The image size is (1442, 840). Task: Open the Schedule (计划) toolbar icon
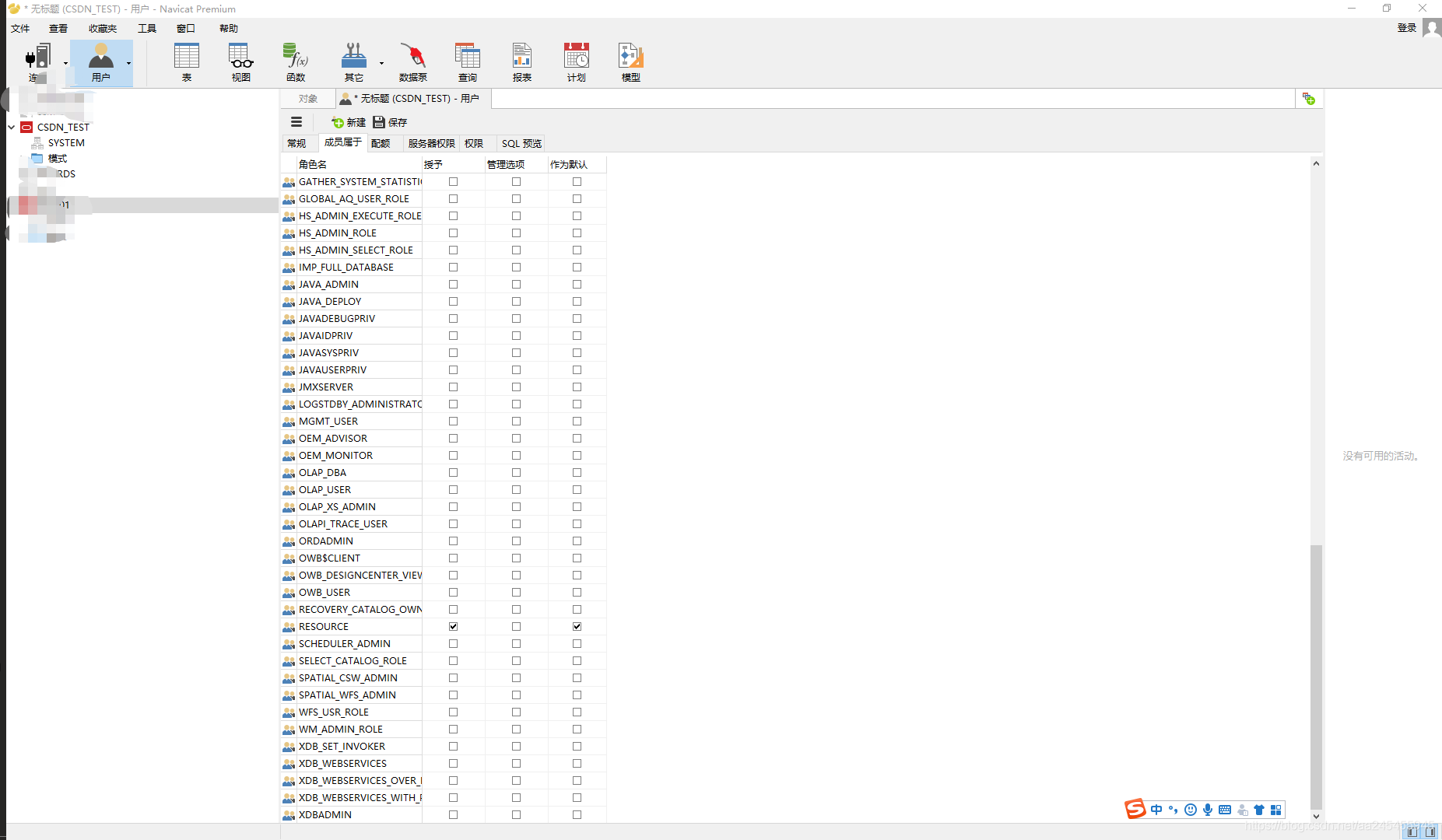[x=577, y=62]
